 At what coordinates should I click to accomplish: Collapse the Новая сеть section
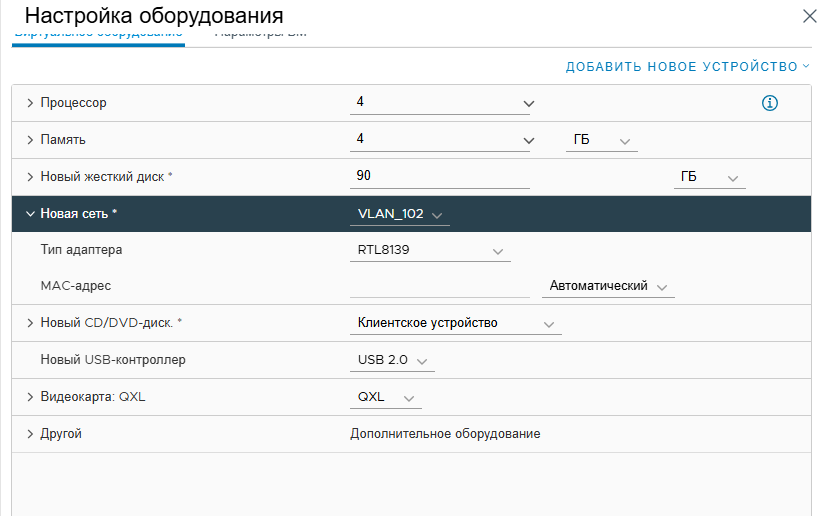click(x=30, y=214)
